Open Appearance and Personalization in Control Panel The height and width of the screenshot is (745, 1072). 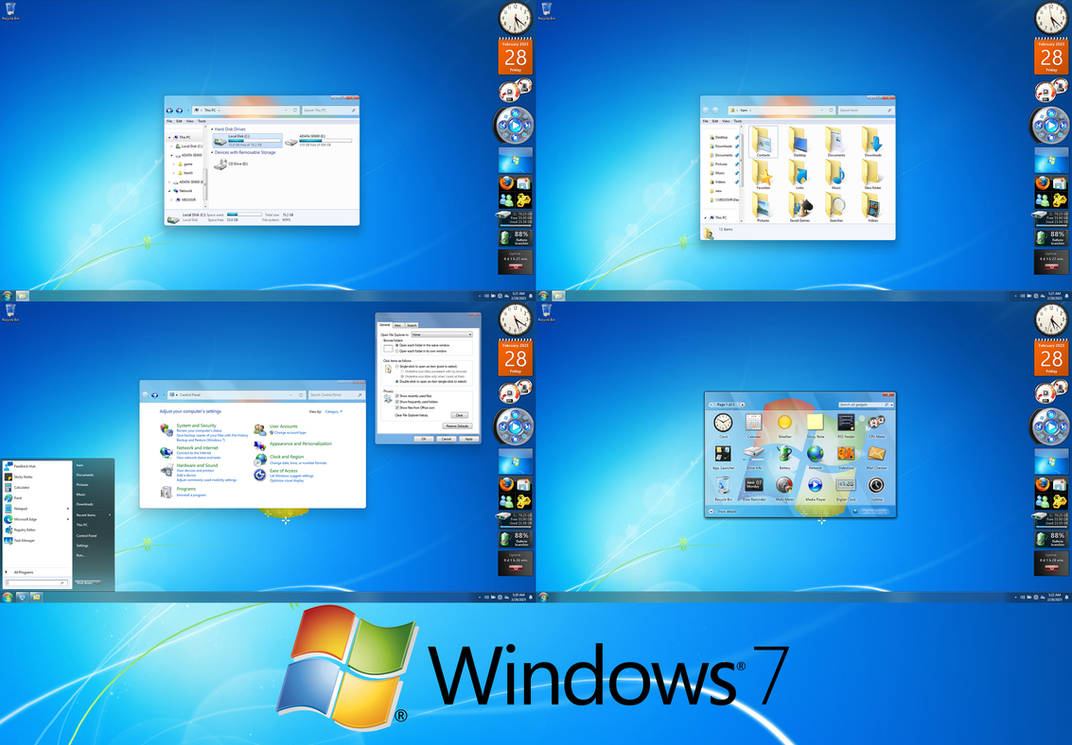tap(301, 444)
